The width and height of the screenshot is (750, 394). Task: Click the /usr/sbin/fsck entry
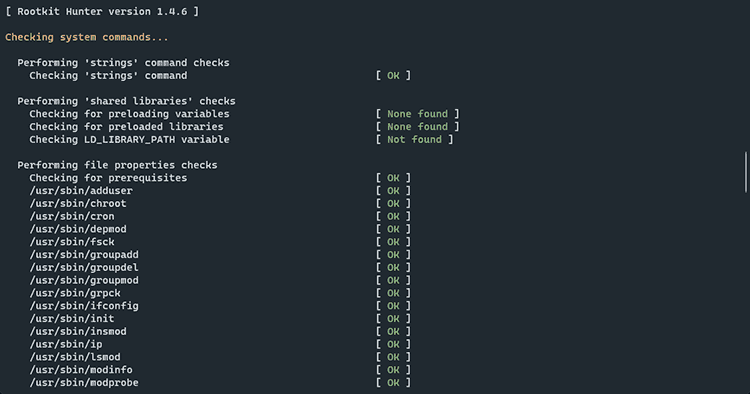(x=72, y=242)
